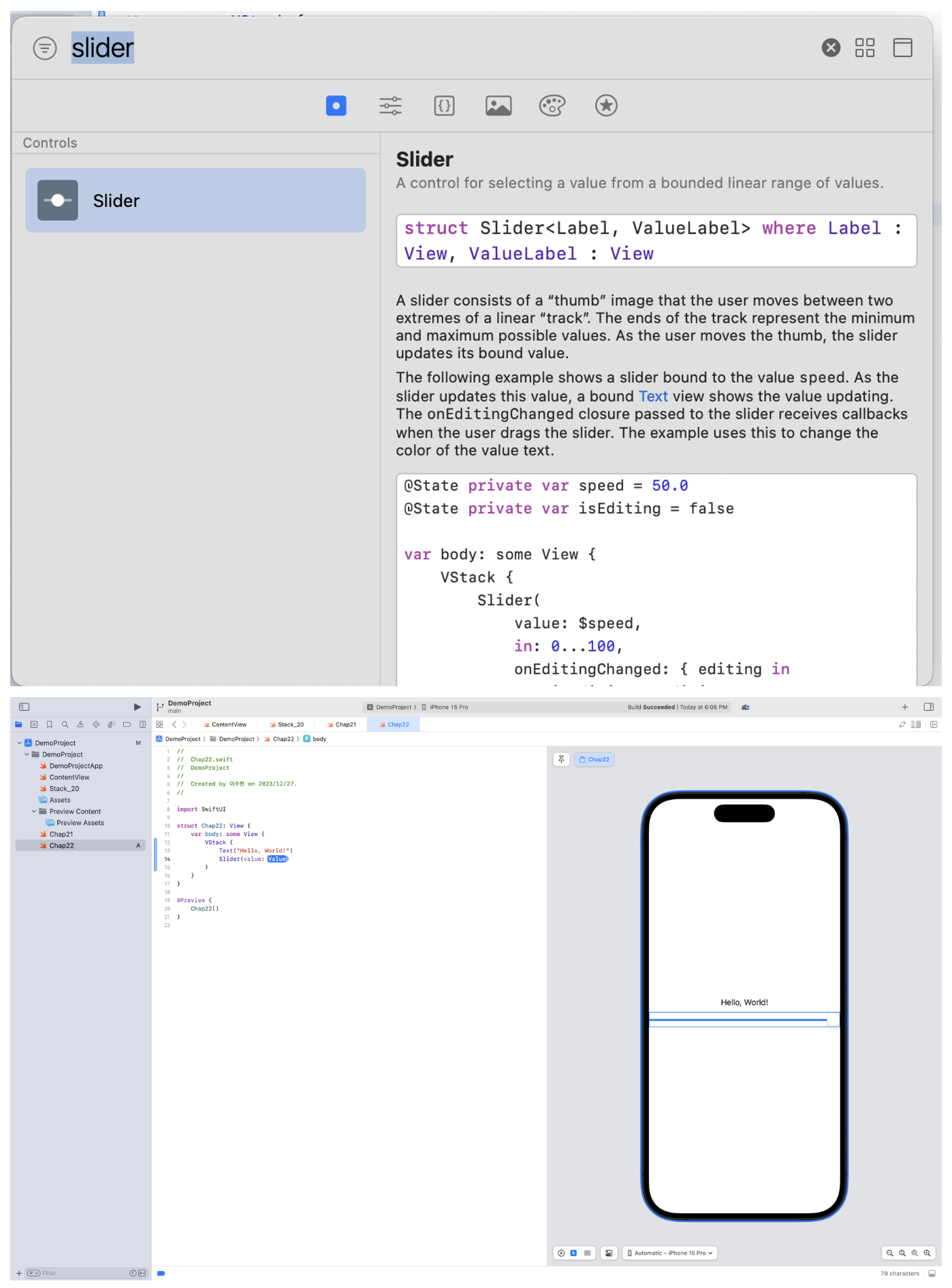Open Assets catalog in the navigator
The image size is (952, 1288).
[59, 800]
